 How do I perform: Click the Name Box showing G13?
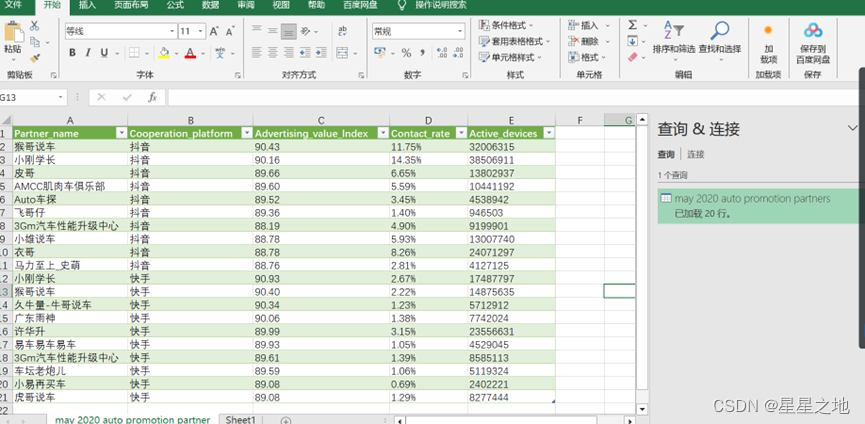(32, 98)
